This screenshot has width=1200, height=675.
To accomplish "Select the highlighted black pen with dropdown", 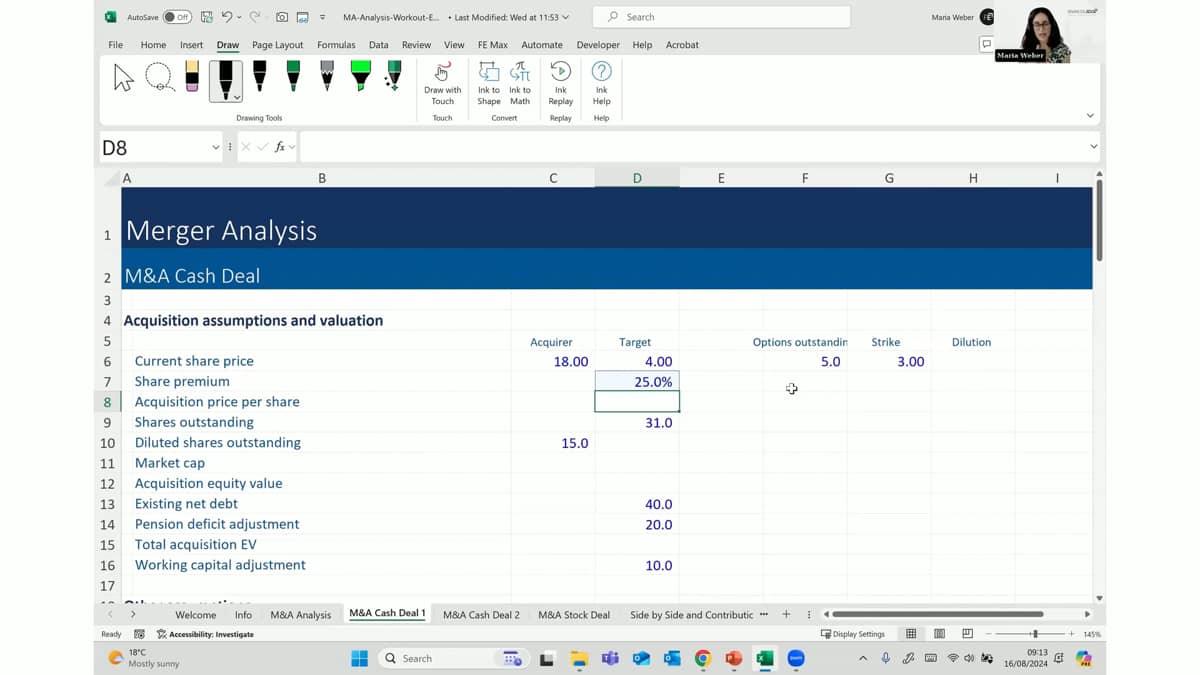I will [225, 80].
